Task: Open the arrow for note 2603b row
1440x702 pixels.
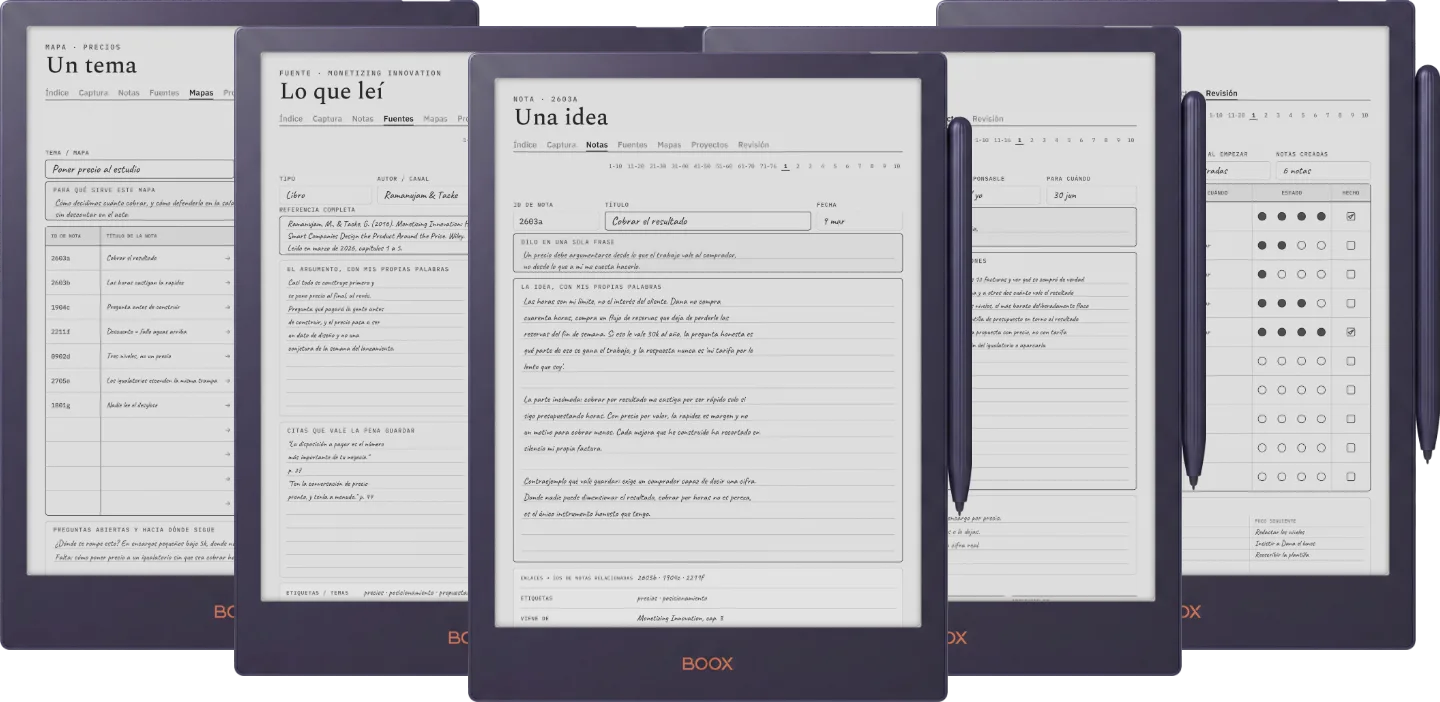Action: coord(228,283)
